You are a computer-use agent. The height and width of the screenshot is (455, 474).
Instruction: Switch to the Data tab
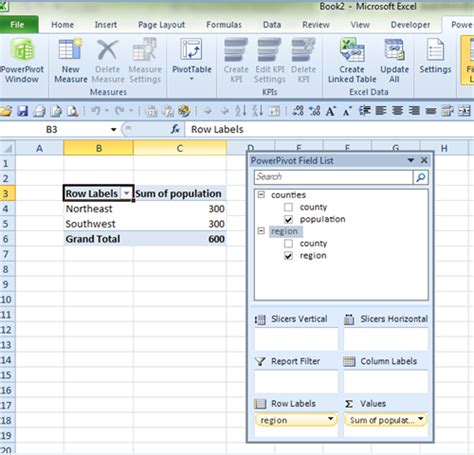[272, 25]
